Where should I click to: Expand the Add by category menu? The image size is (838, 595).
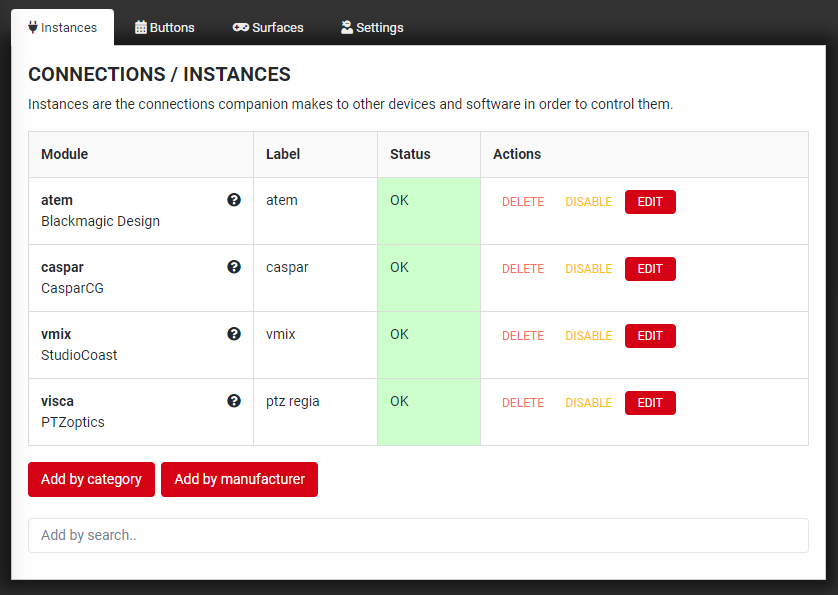tap(91, 479)
